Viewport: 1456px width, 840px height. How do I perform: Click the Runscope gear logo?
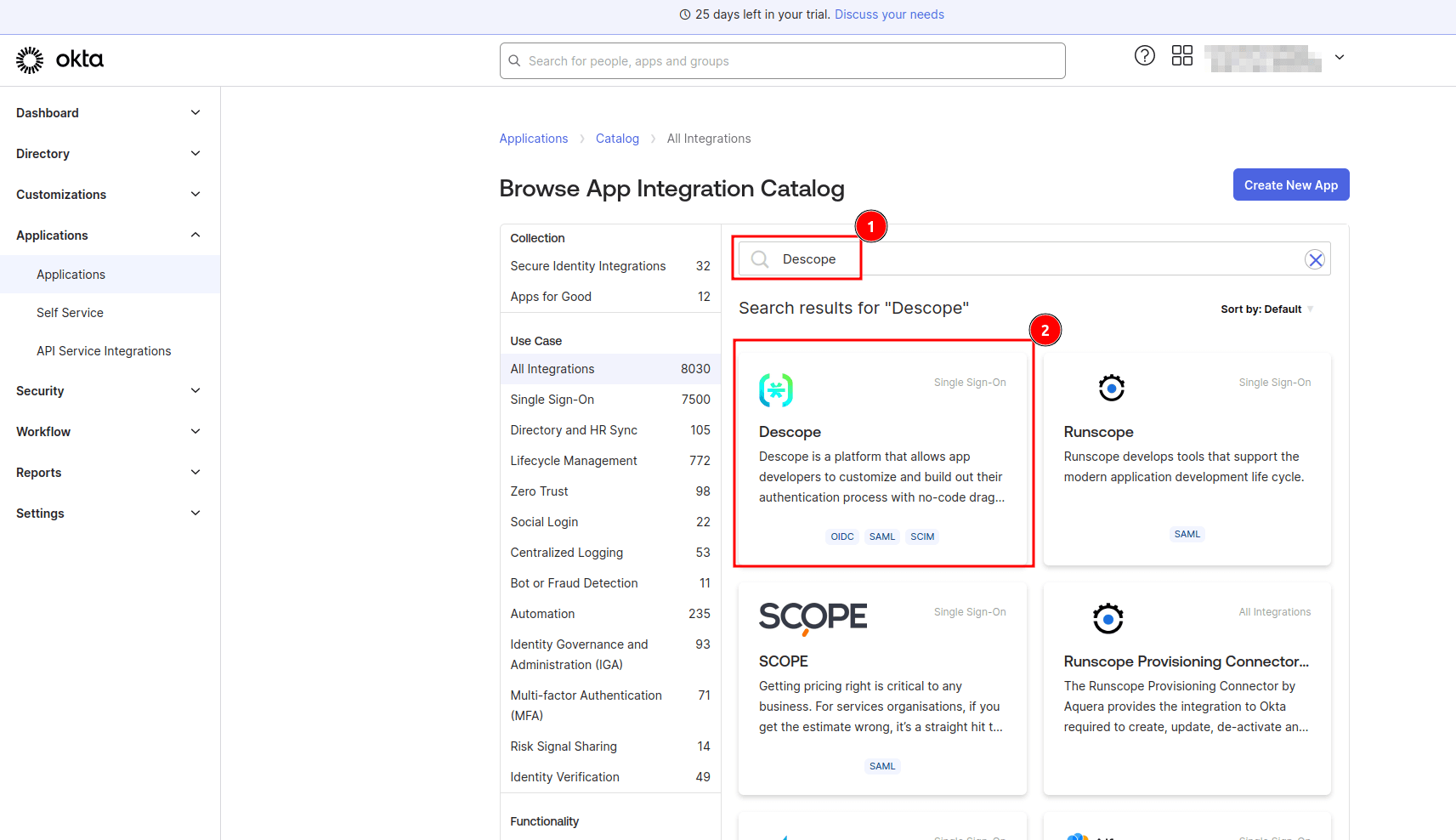tap(1111, 388)
